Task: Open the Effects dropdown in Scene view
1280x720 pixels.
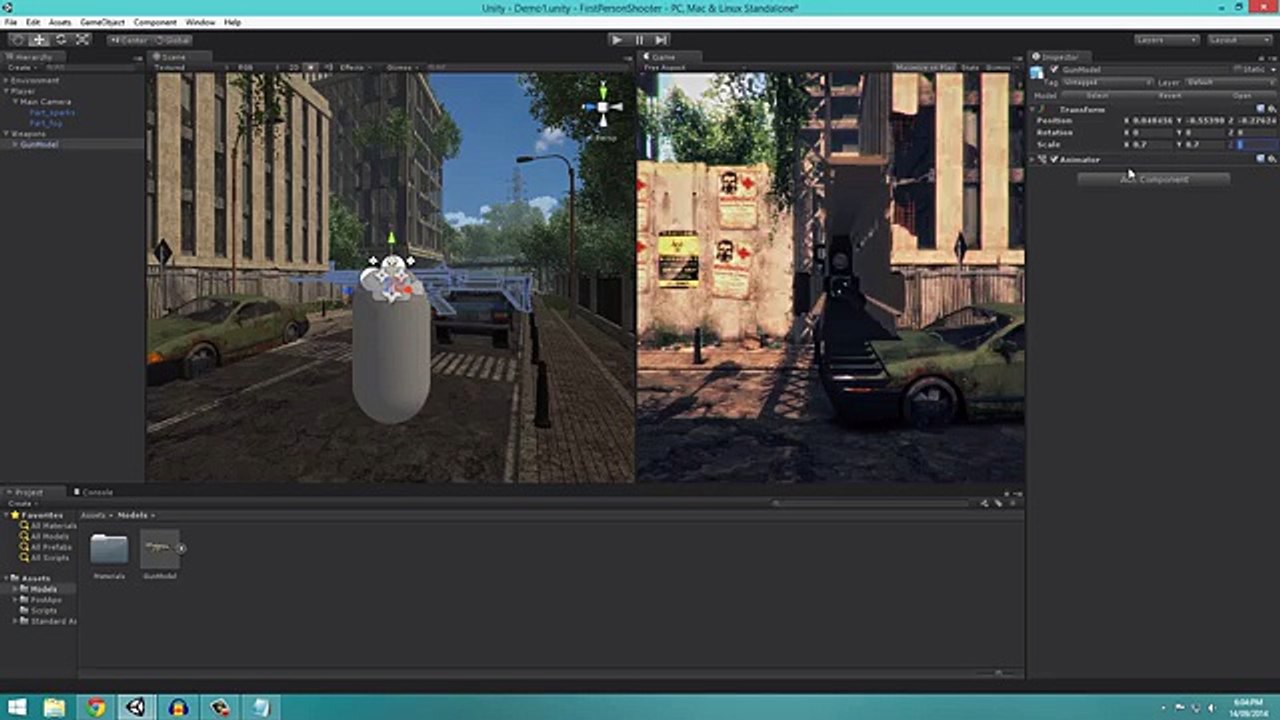Action: 354,68
